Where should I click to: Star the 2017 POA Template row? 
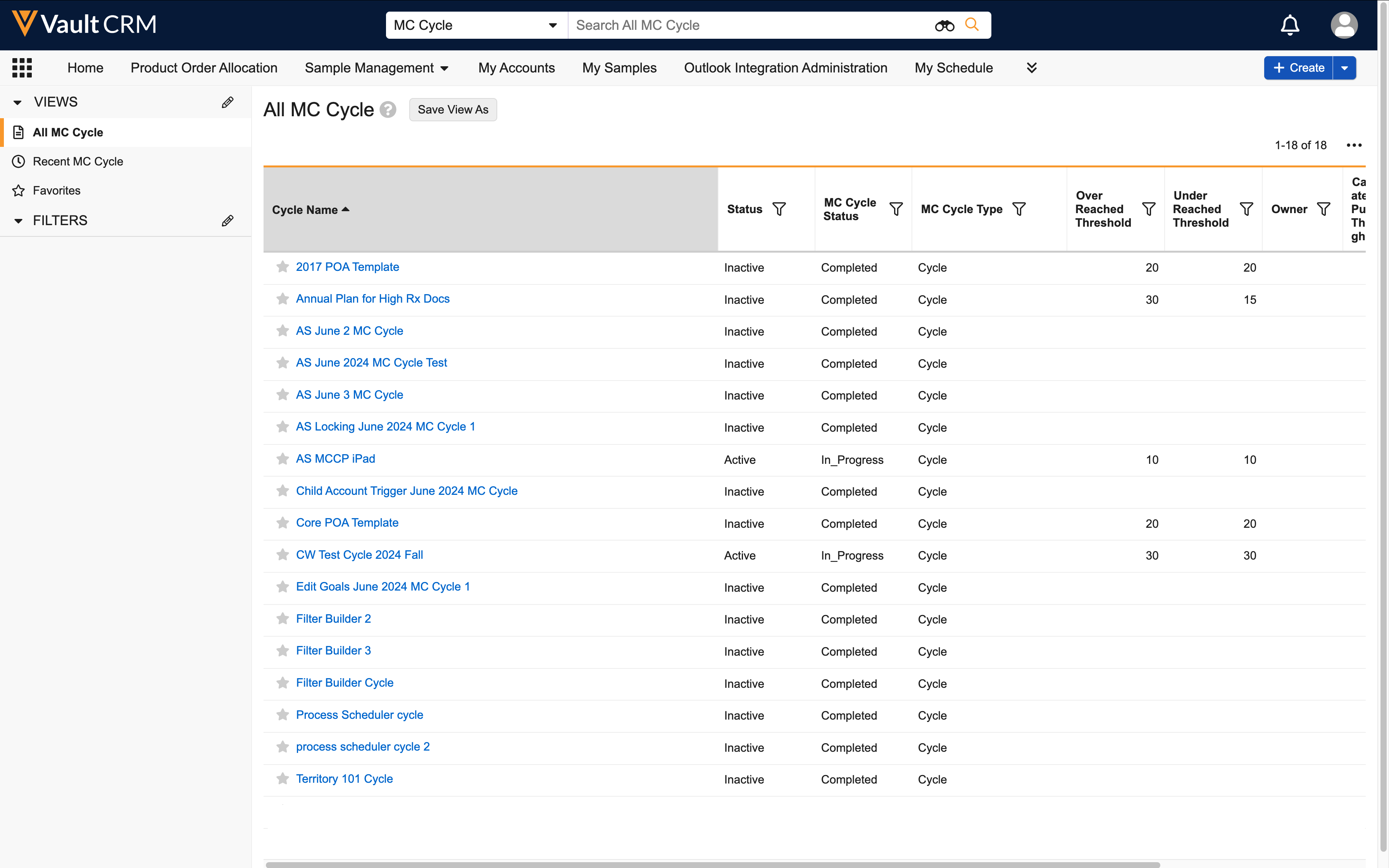point(283,267)
